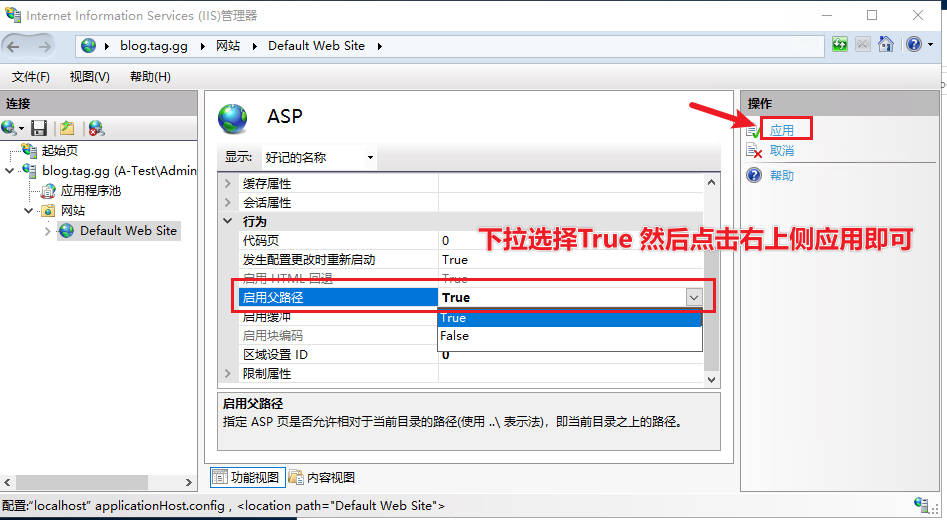
Task: Switch to 内容视图 tab
Action: tap(322, 478)
